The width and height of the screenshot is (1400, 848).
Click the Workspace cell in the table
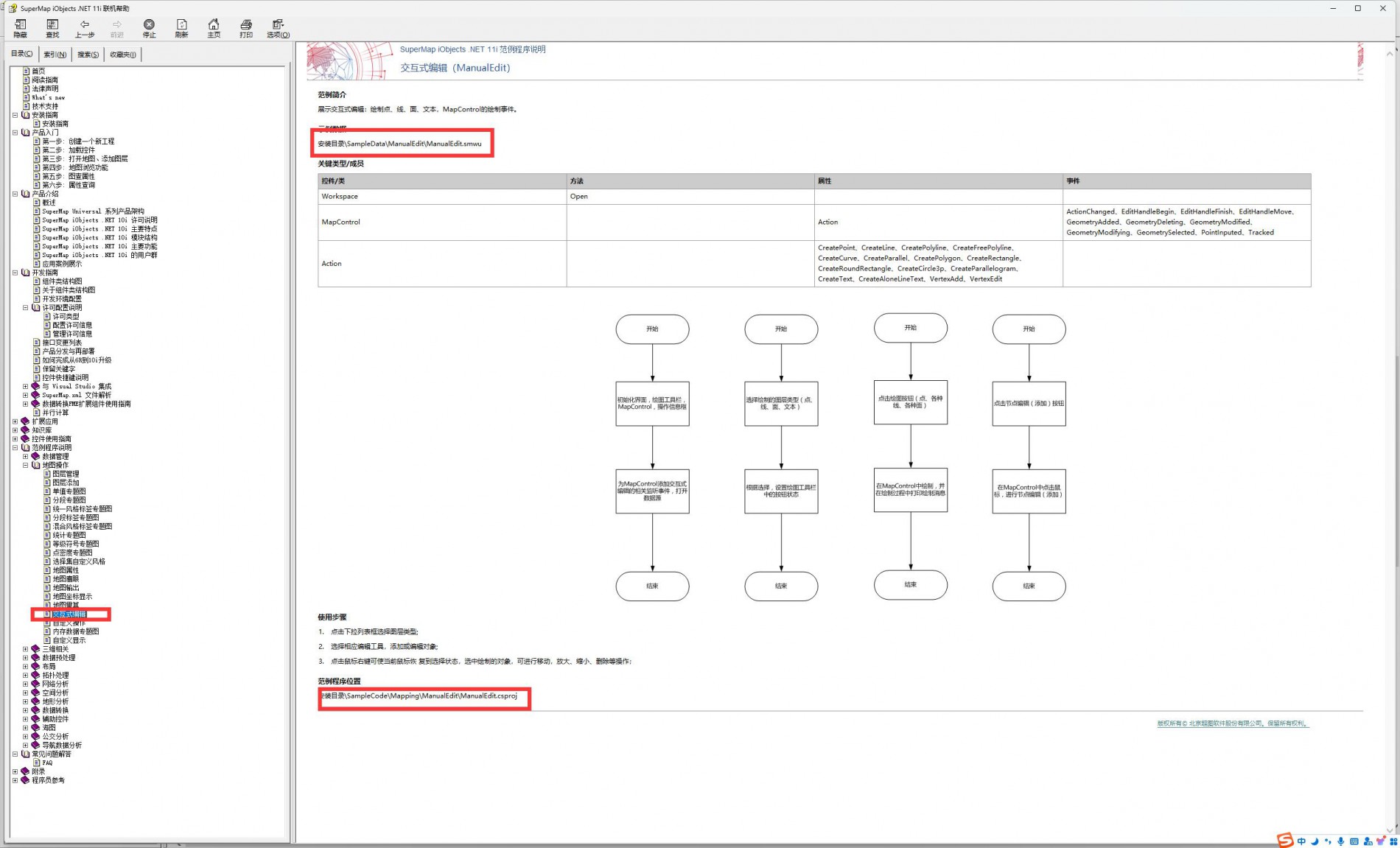442,197
